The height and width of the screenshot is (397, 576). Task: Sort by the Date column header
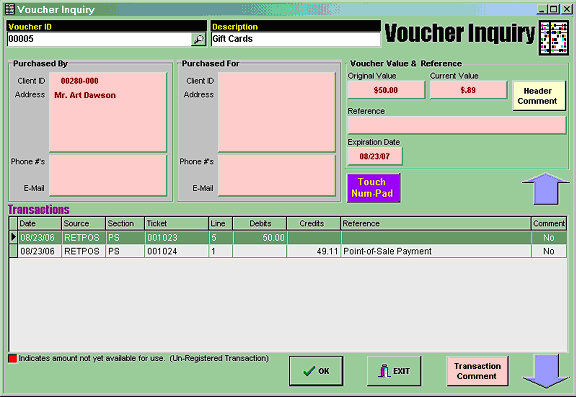click(39, 224)
